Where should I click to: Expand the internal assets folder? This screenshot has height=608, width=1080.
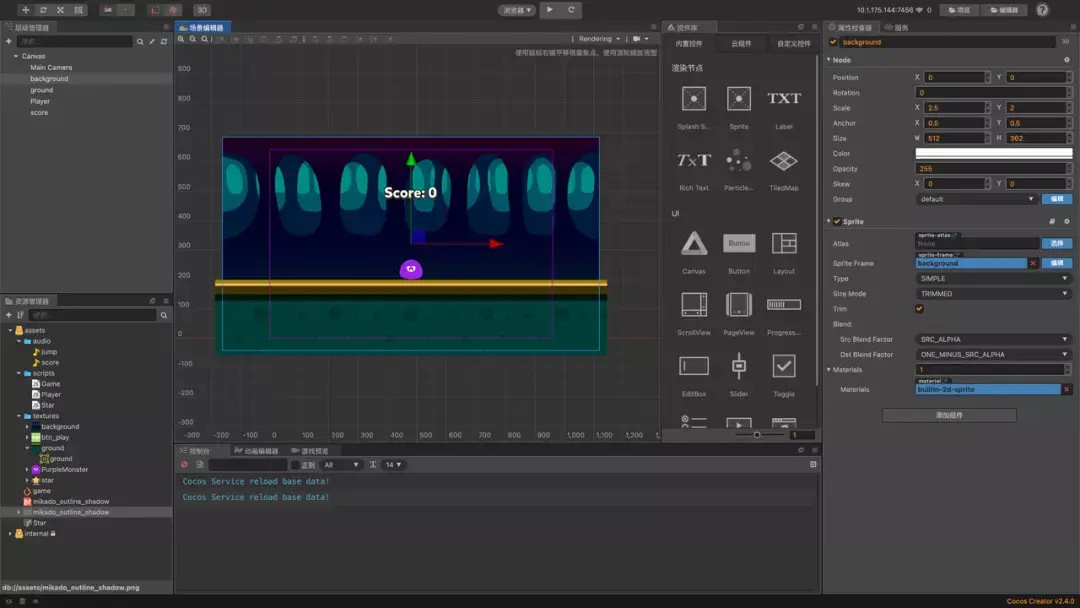click(10, 534)
